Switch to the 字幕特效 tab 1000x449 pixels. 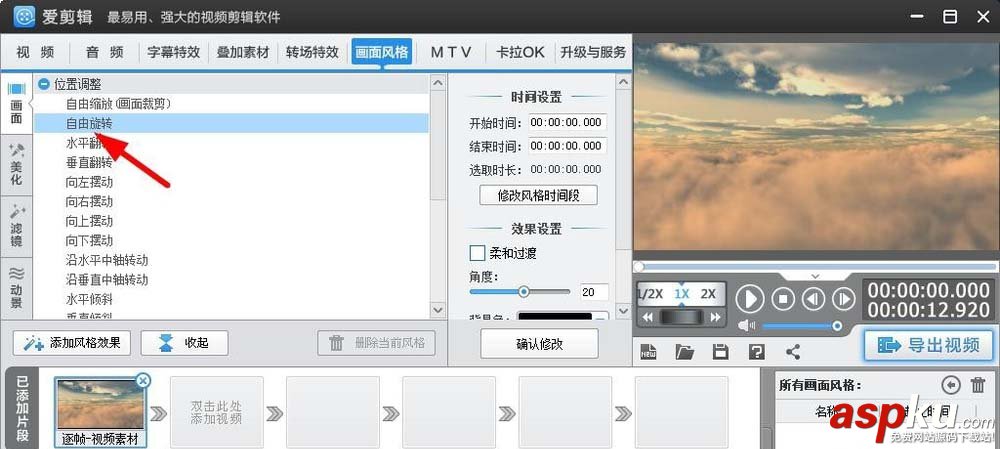(173, 52)
